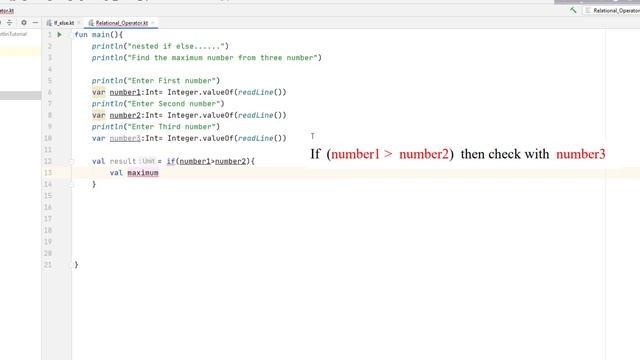Select the Relational_Operator.kt editor tab

point(121,23)
